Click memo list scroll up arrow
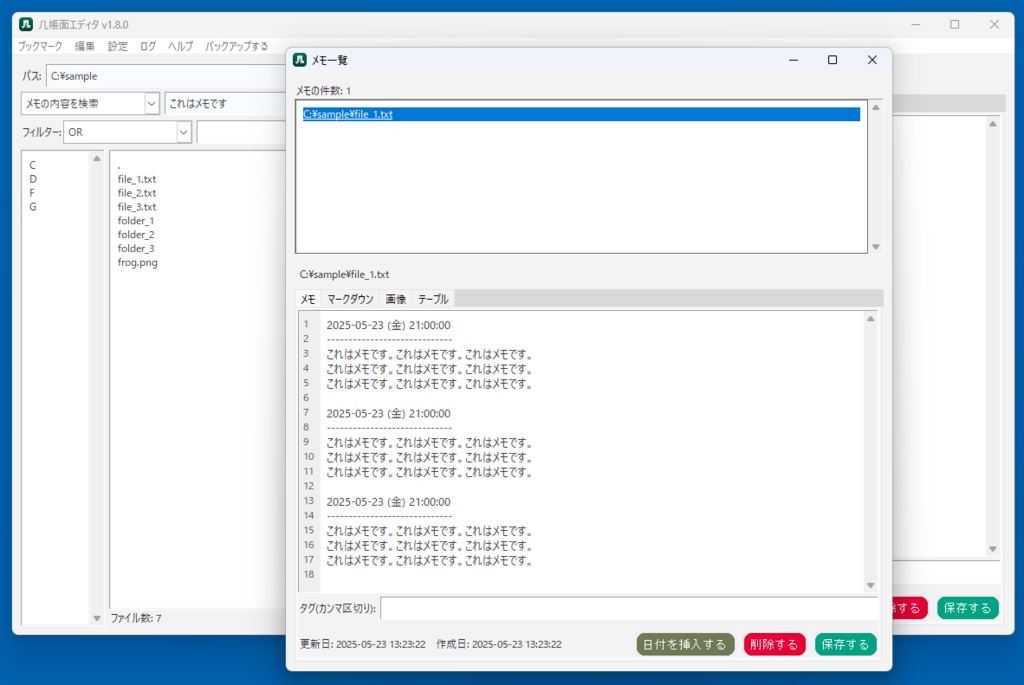Viewport: 1024px width, 685px height. 876,108
